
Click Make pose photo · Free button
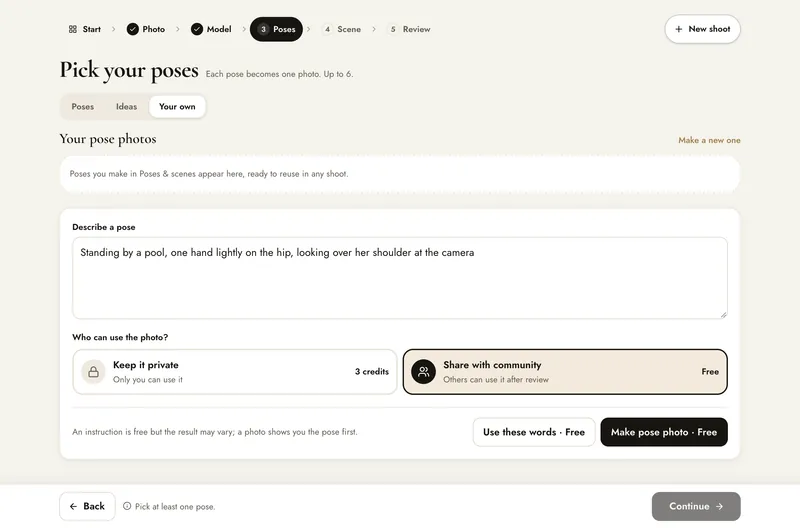(x=664, y=432)
